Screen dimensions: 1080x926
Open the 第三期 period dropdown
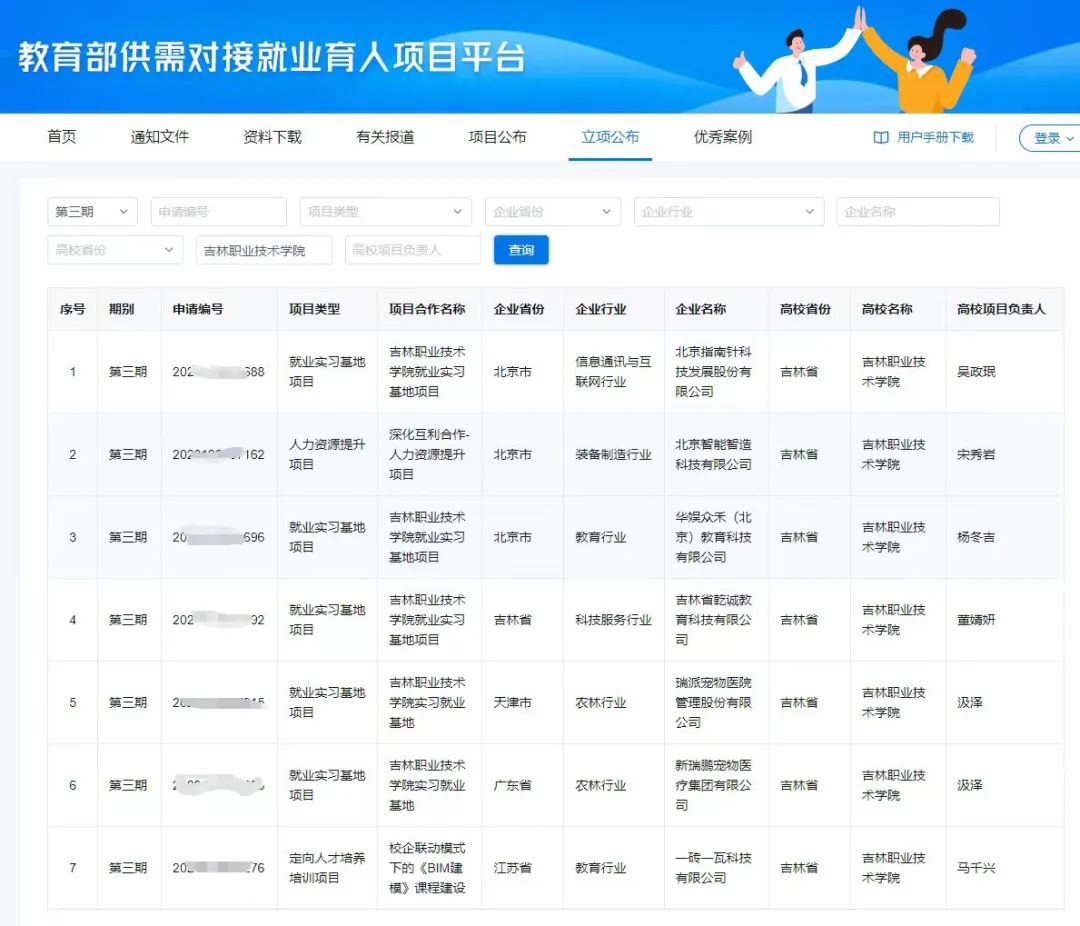(91, 211)
